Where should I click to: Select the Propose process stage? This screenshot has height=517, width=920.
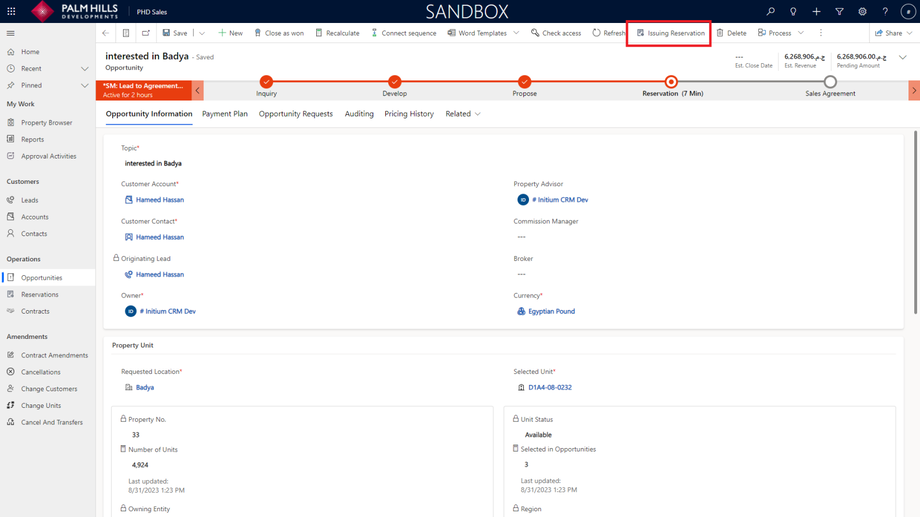[525, 82]
